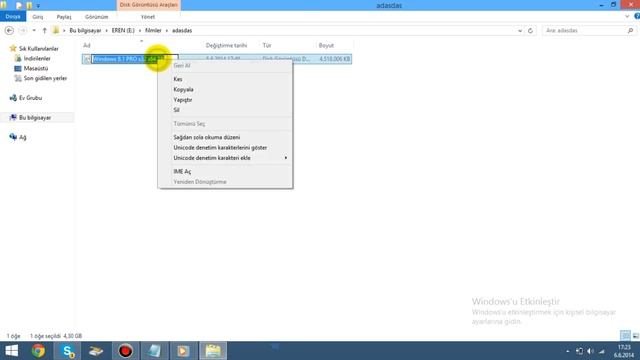
Task: Switch to details view icon in the status bar
Action: pos(625,336)
